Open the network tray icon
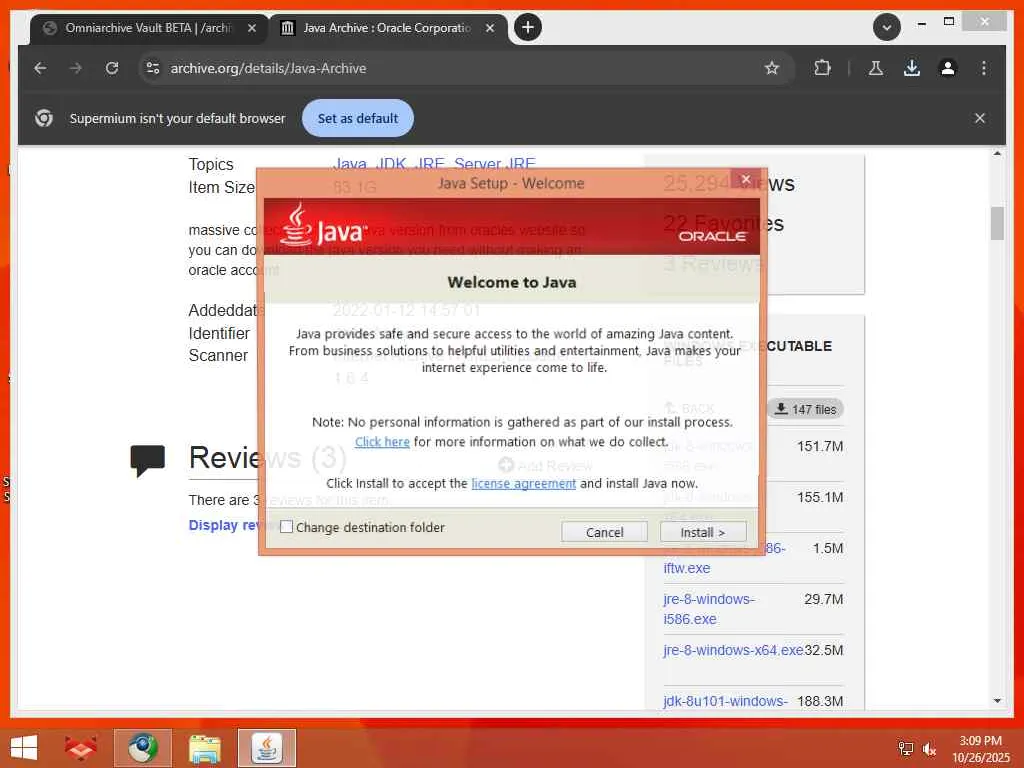 905,748
